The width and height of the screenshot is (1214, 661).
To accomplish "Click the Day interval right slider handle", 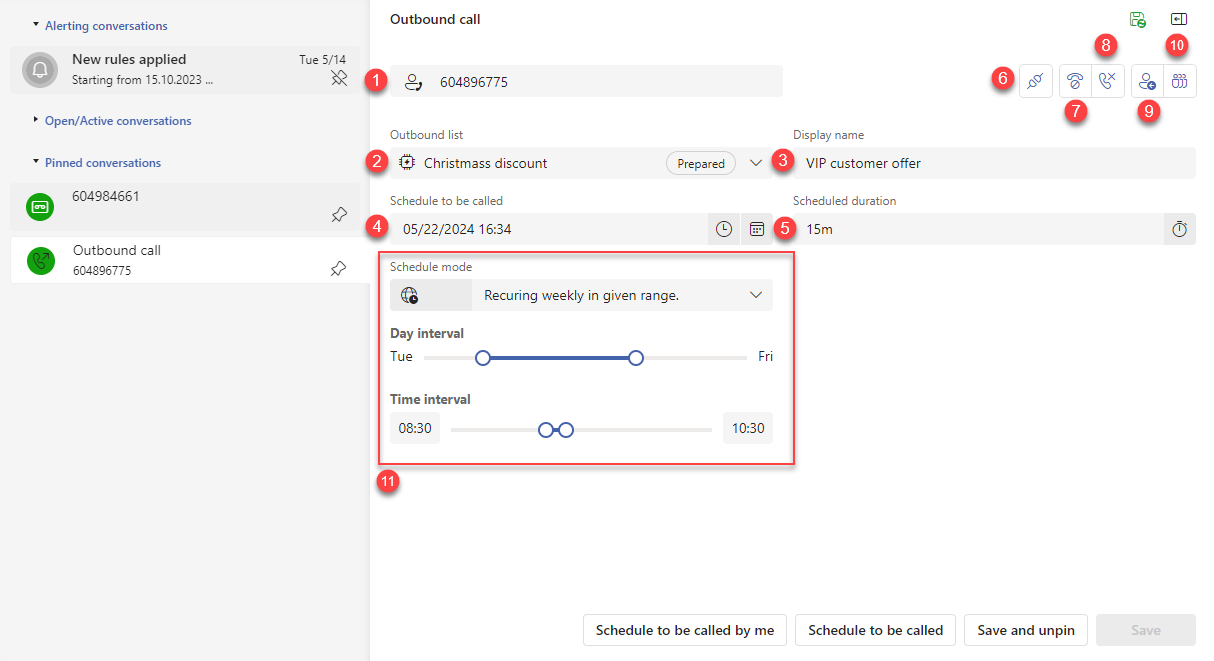I will 636,357.
